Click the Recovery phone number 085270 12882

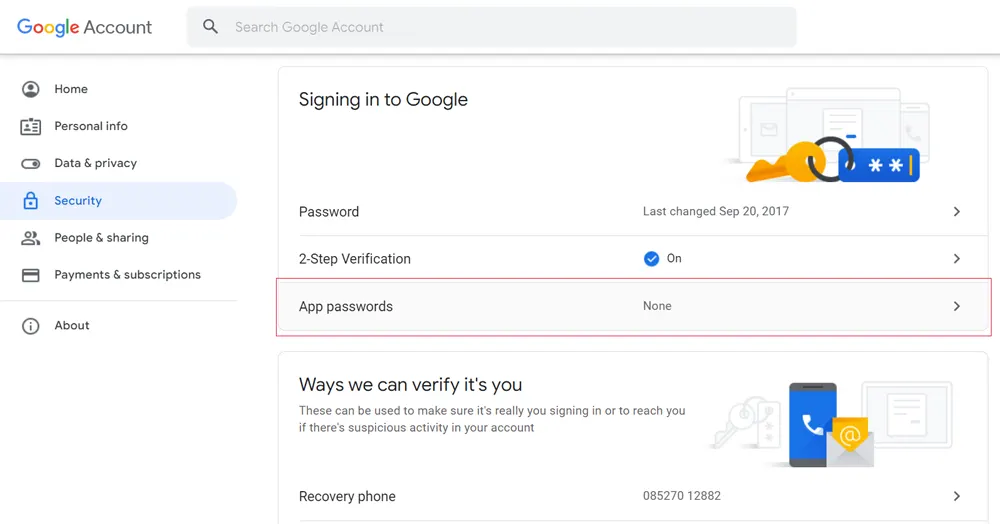[x=681, y=496]
